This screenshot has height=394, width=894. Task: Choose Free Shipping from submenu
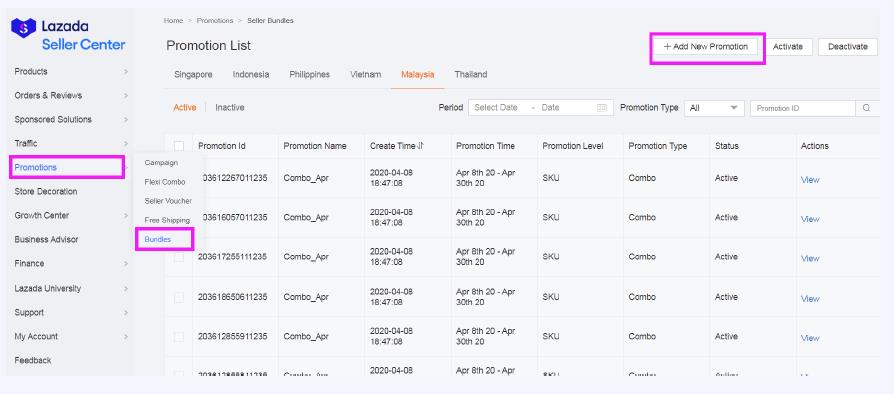(x=167, y=220)
